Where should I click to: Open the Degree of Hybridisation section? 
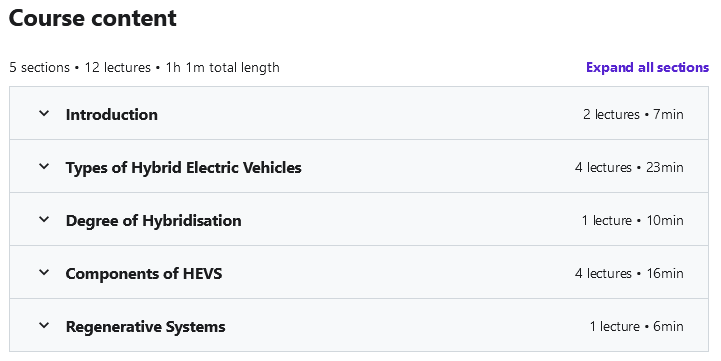(x=154, y=220)
